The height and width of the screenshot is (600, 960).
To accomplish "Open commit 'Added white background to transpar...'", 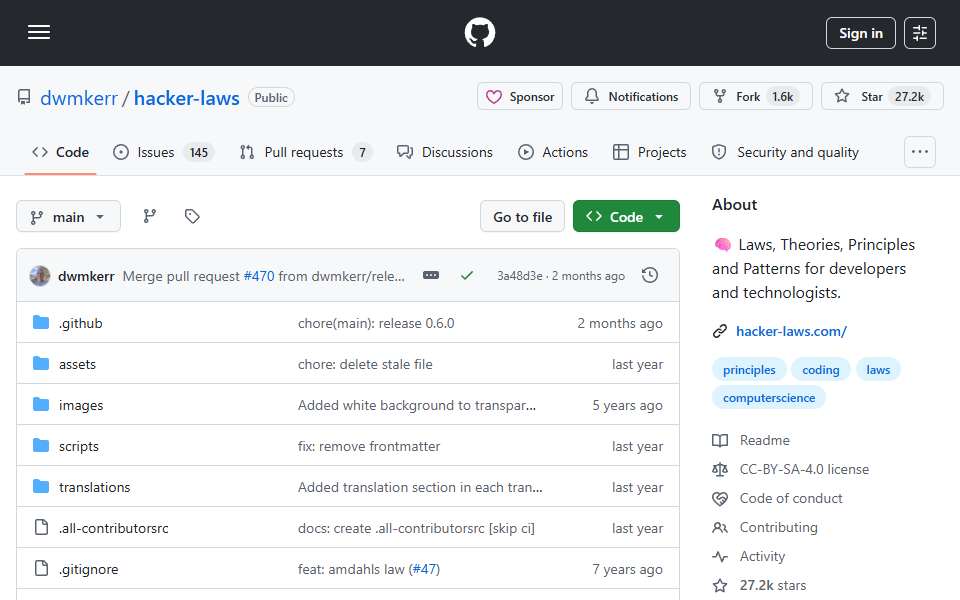I will point(417,405).
